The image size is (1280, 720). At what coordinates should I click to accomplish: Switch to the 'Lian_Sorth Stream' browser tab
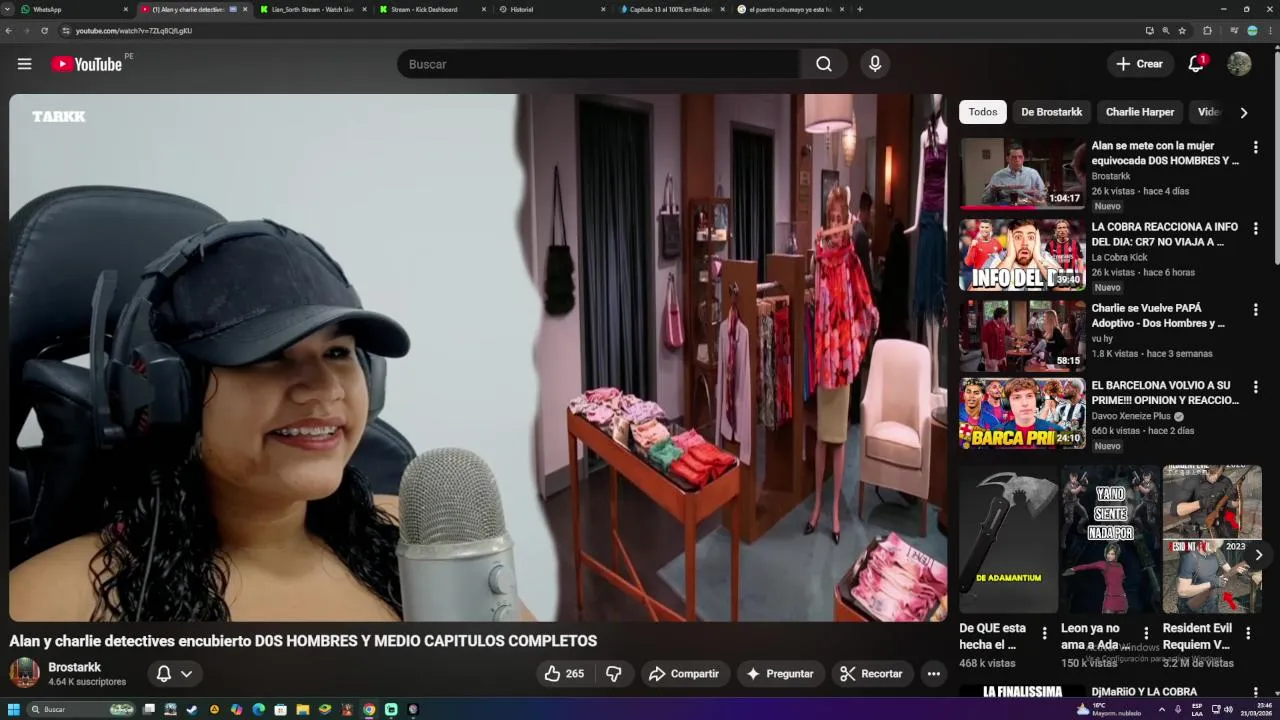tap(313, 9)
